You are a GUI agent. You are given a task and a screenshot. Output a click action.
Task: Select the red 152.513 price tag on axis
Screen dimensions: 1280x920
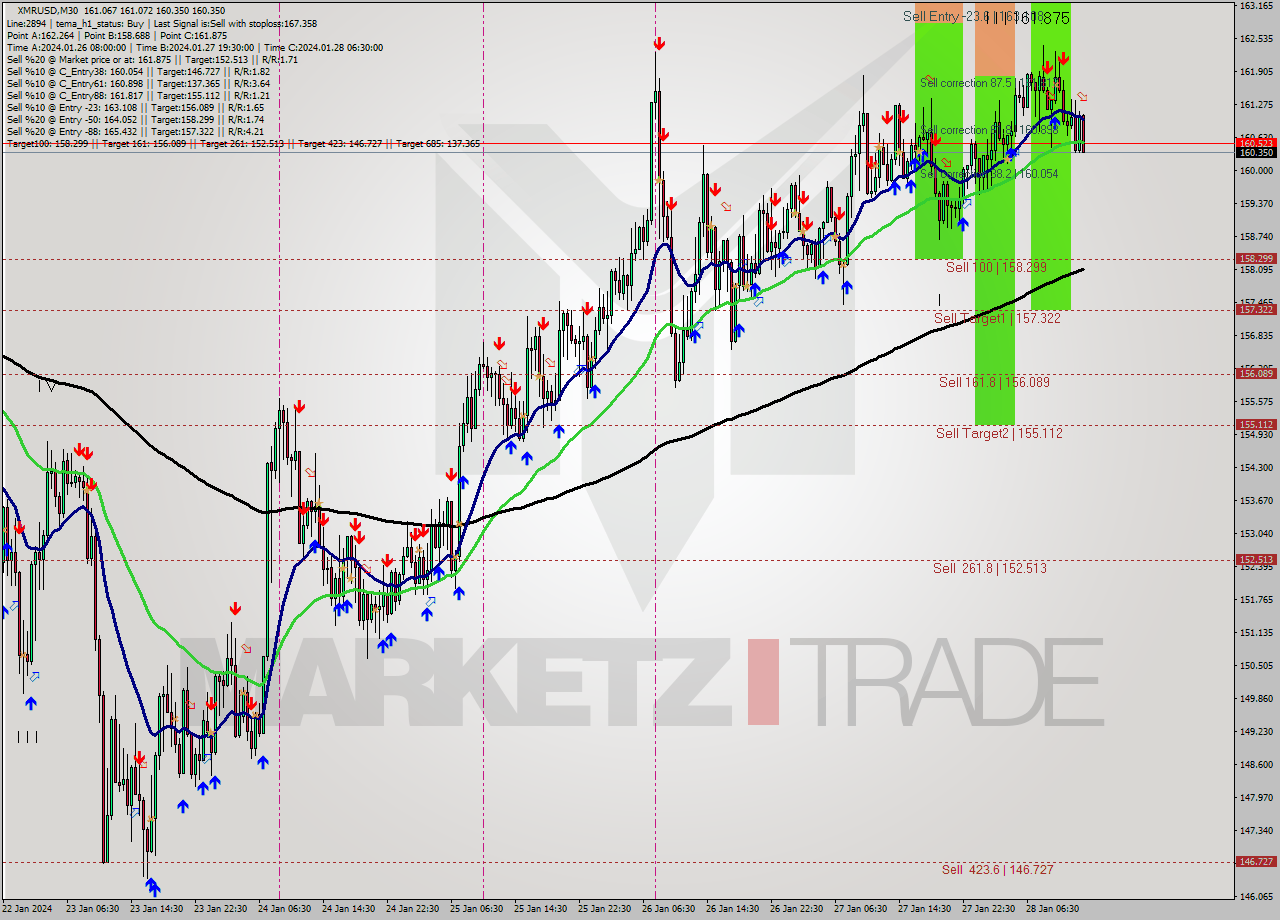pos(1256,560)
